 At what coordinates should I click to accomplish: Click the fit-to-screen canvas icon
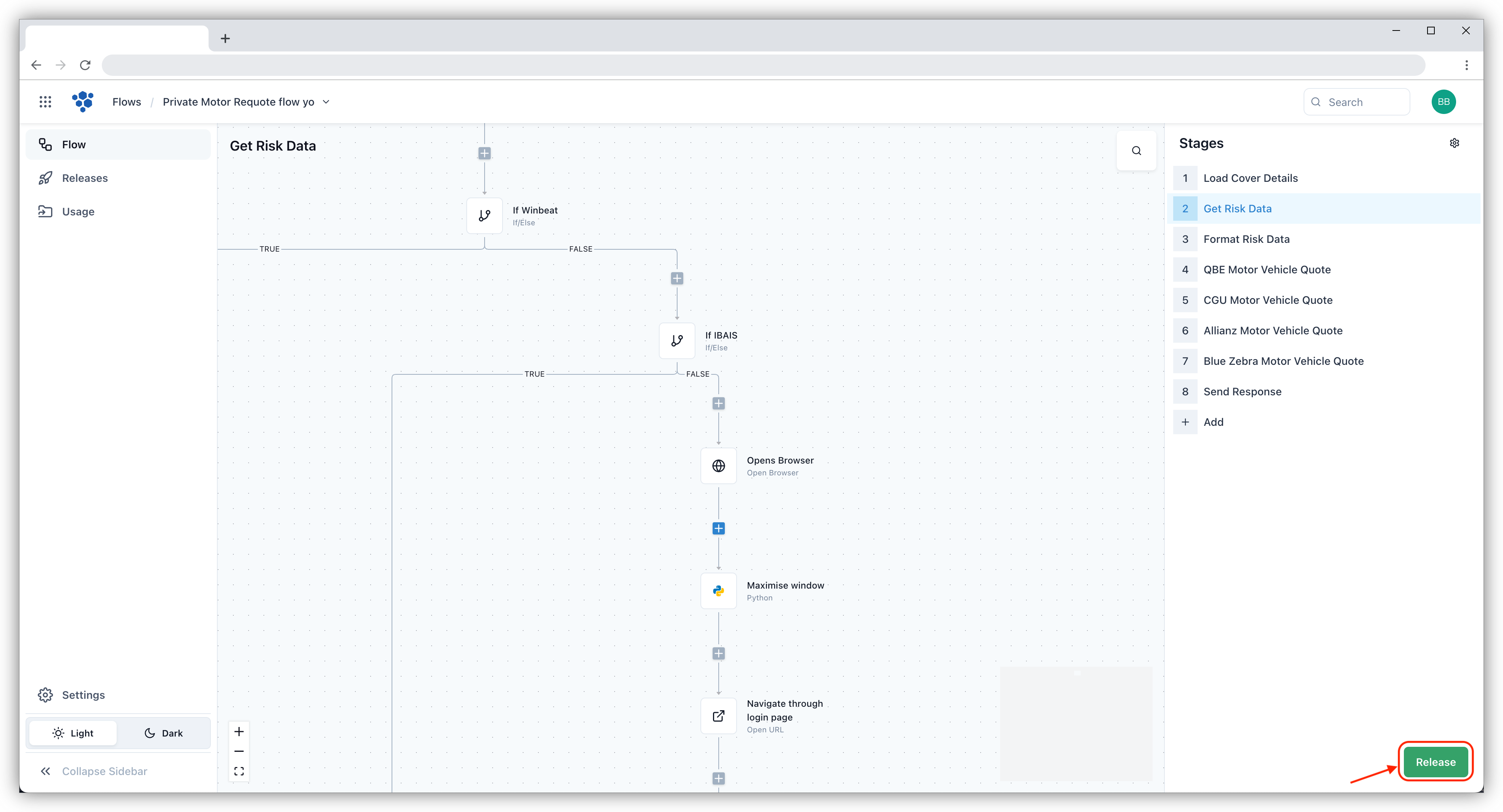pyautogui.click(x=239, y=771)
